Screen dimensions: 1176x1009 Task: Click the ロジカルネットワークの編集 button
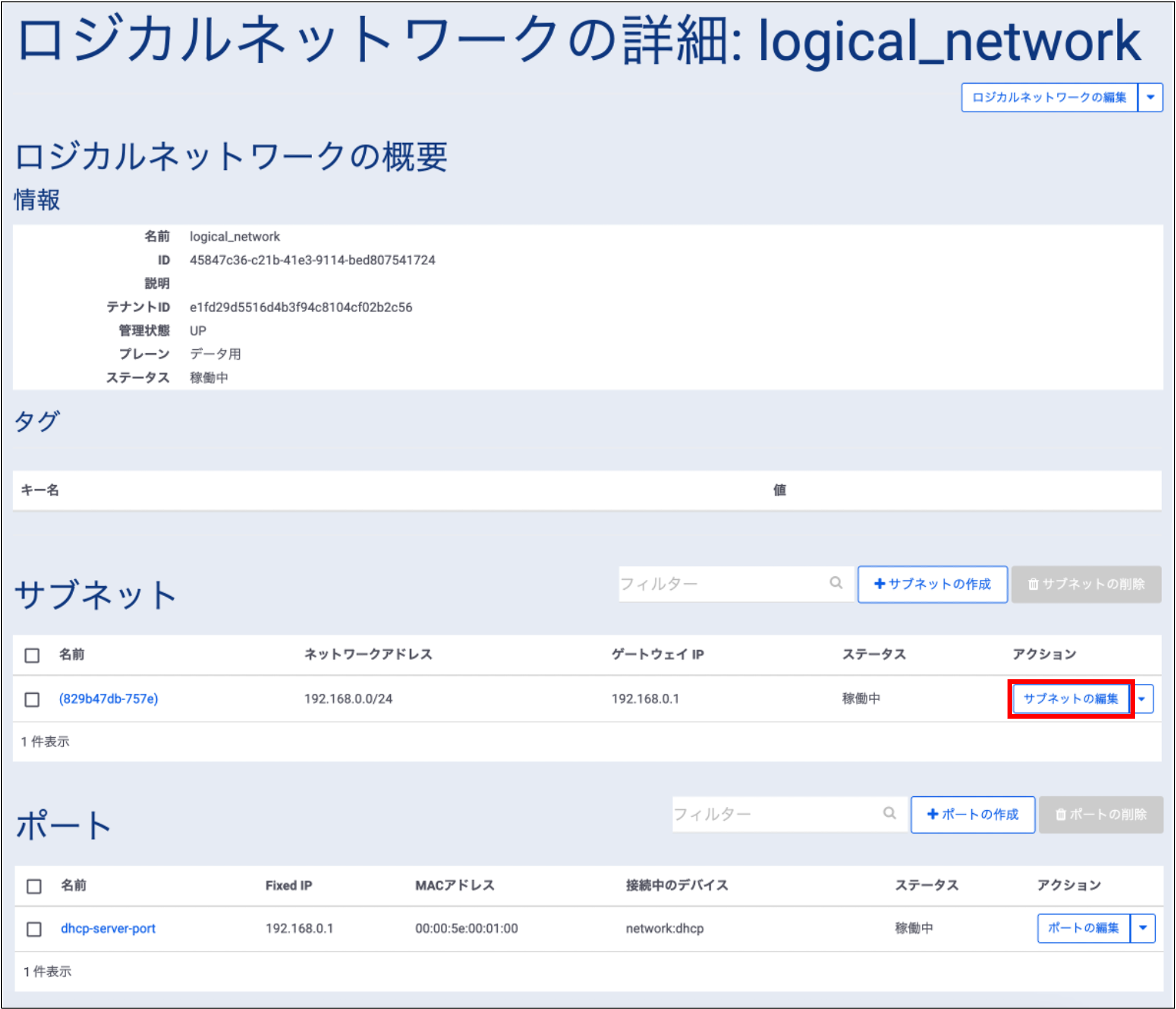[1049, 97]
